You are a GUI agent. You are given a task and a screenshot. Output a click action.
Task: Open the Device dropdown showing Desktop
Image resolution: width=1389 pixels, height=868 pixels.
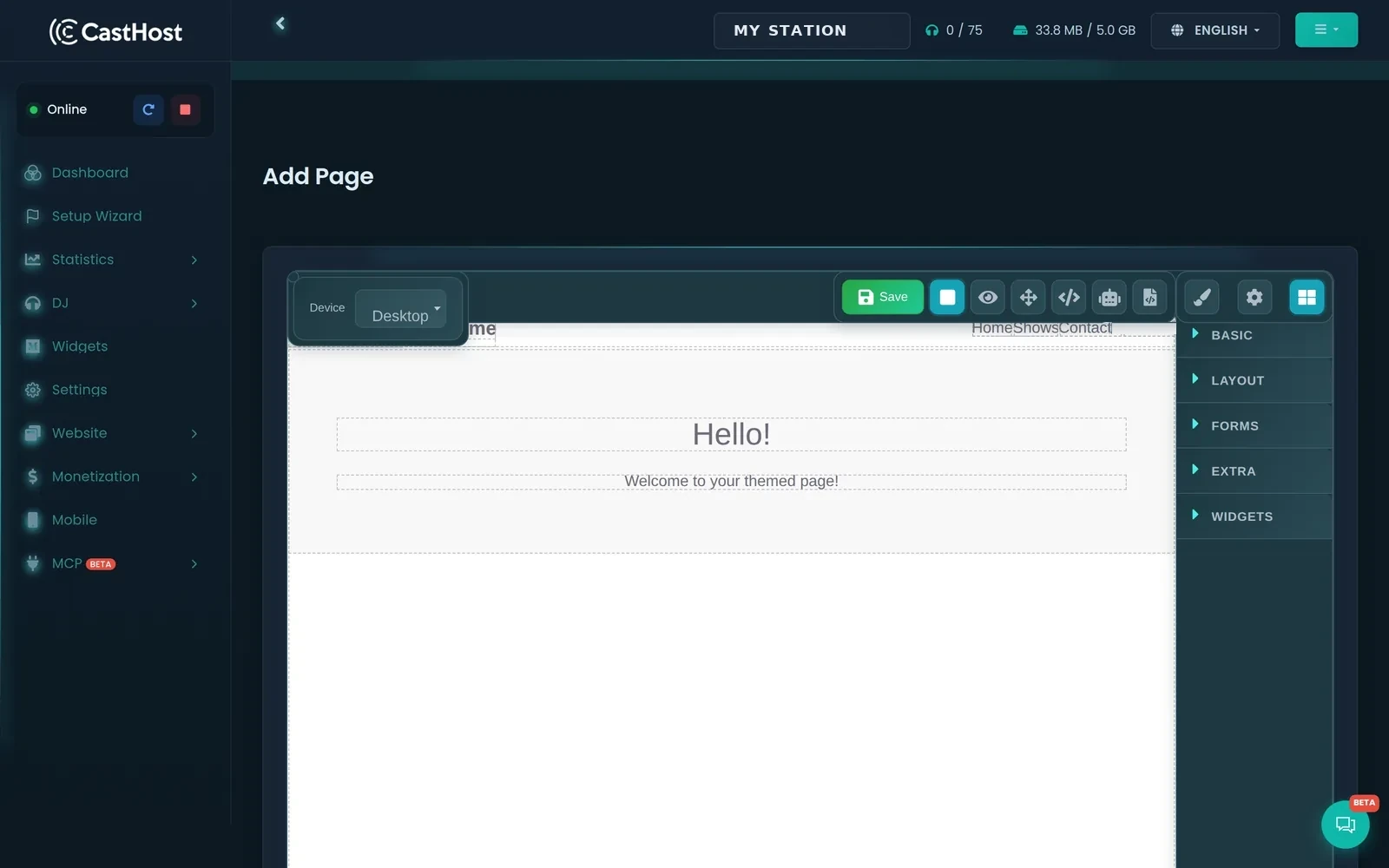pyautogui.click(x=400, y=309)
